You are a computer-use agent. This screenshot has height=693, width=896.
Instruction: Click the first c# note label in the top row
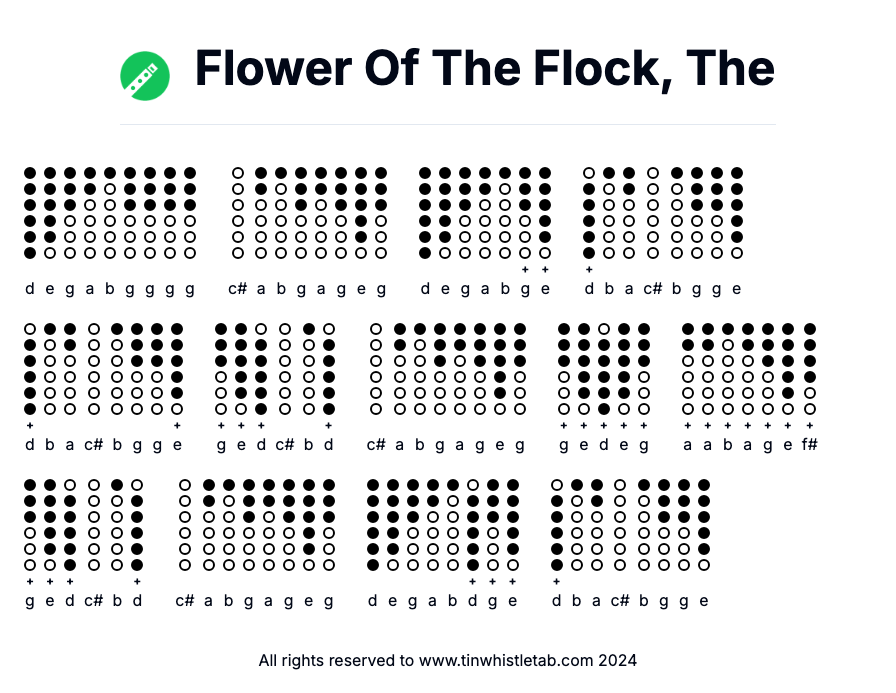237,289
